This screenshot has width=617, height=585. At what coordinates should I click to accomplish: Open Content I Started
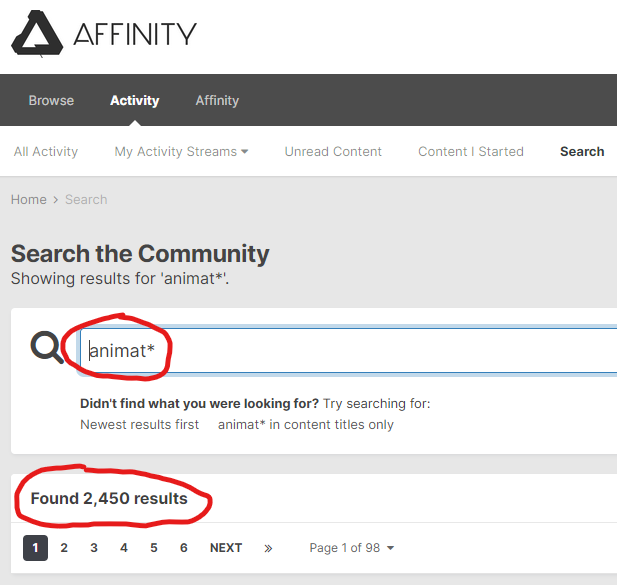471,151
